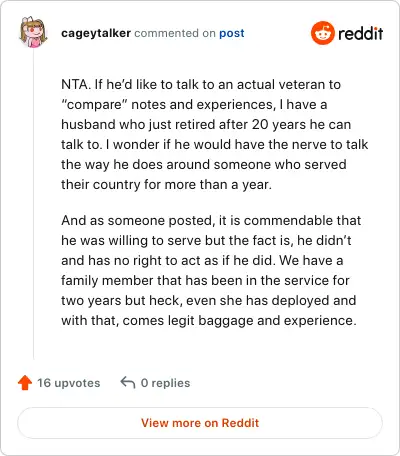The height and width of the screenshot is (456, 400).
Task: Open cageytalker's avatar image
Action: point(33,32)
